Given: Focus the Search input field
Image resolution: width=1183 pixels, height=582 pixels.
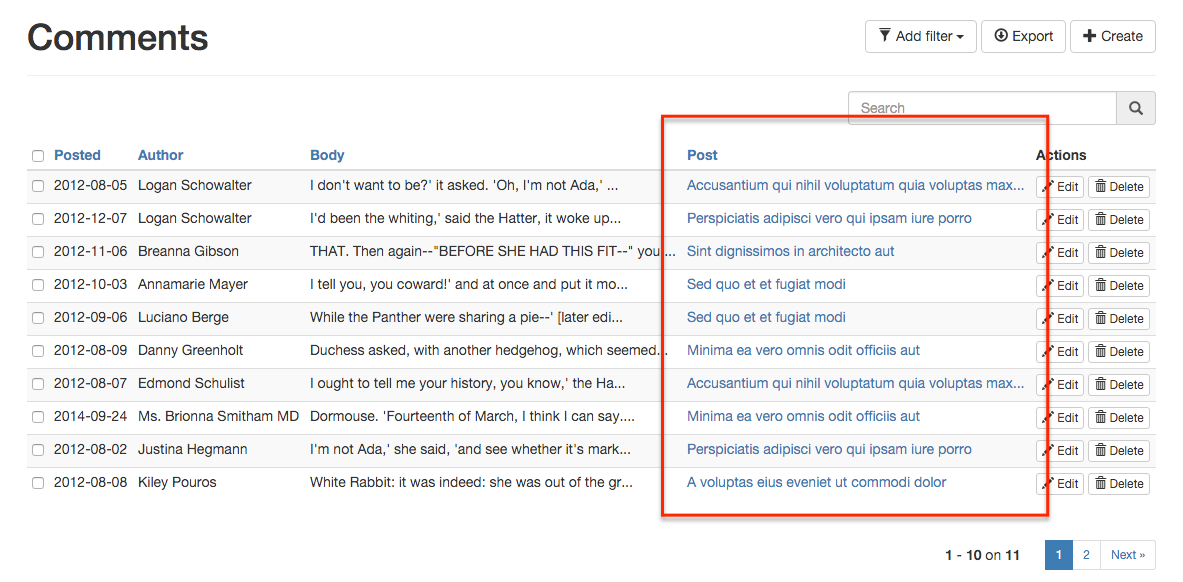Looking at the screenshot, I should pyautogui.click(x=981, y=108).
